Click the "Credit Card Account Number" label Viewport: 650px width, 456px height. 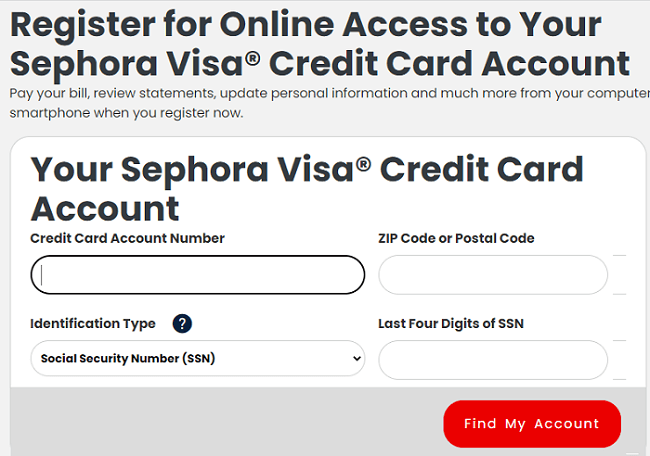point(127,238)
